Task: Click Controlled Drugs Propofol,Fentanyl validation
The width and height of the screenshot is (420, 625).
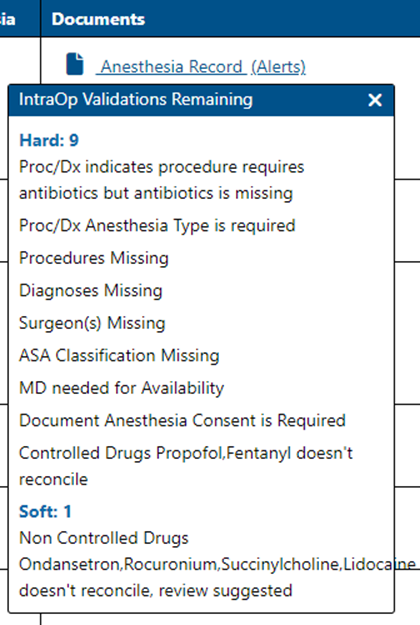Action: tap(186, 466)
